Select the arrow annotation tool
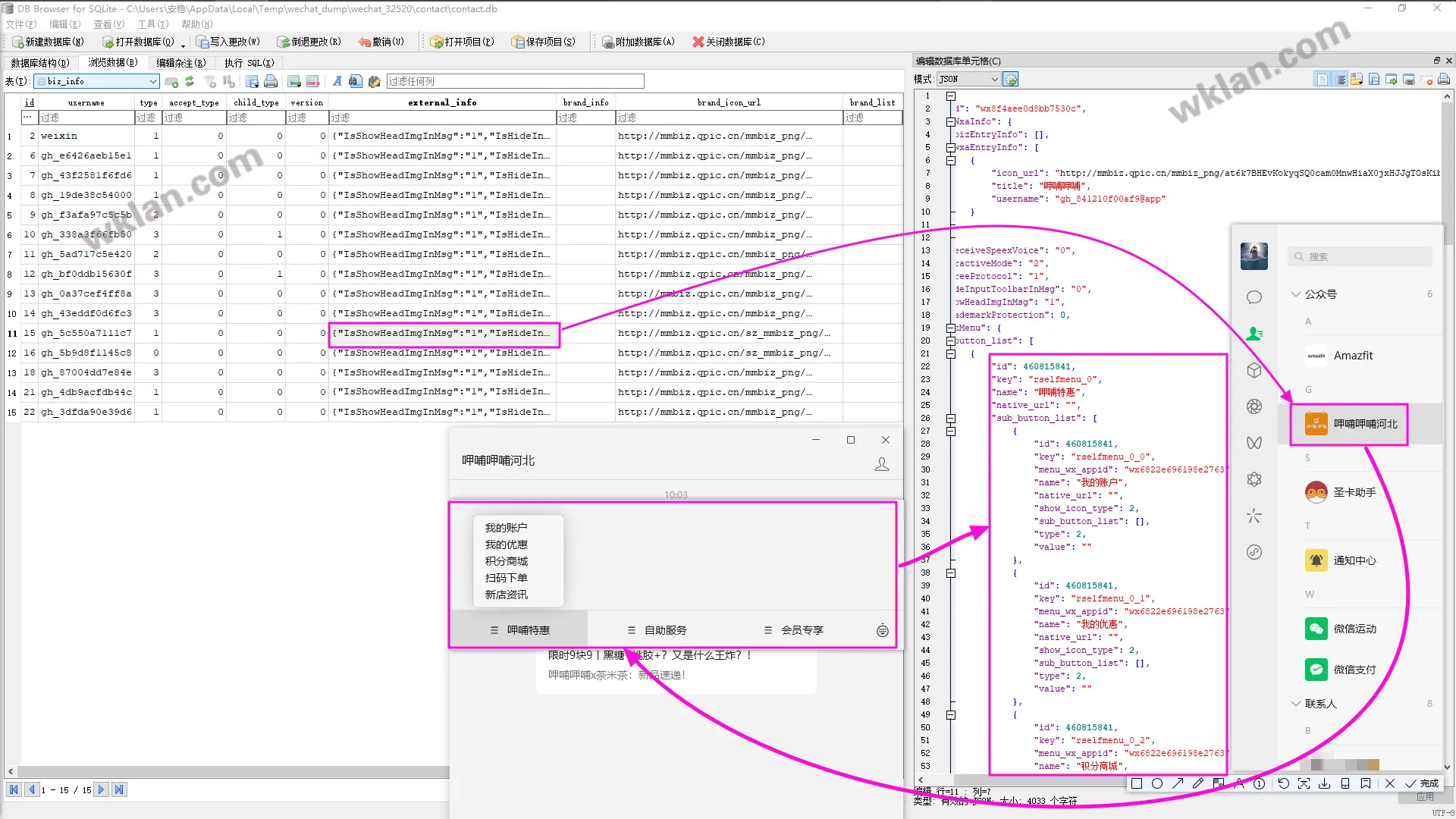Screen dimensions: 1456x819 (1178, 783)
